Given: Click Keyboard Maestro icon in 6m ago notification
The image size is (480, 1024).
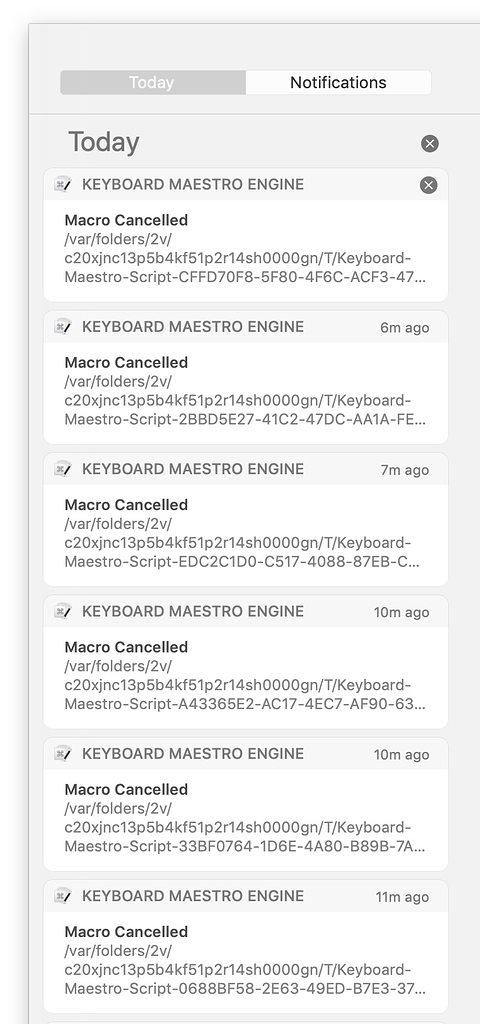Looking at the screenshot, I should 63,327.
